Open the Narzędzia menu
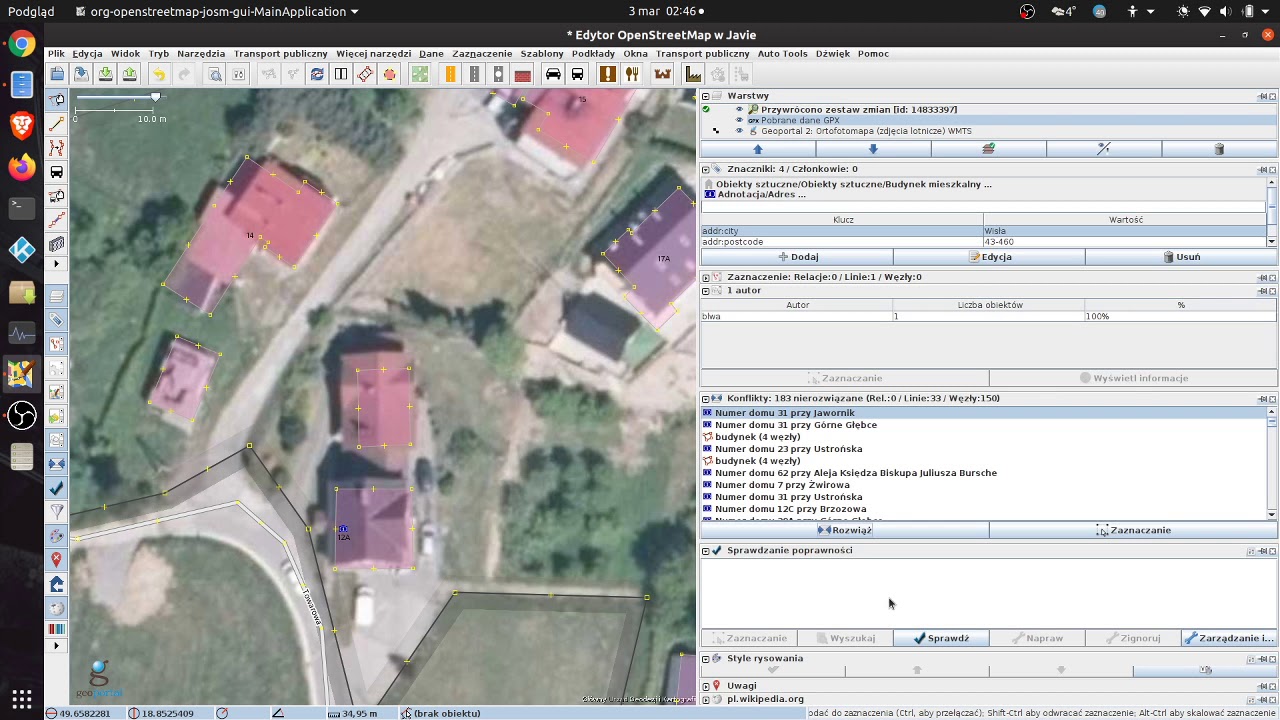Screen dimensions: 1280x720 [x=201, y=53]
